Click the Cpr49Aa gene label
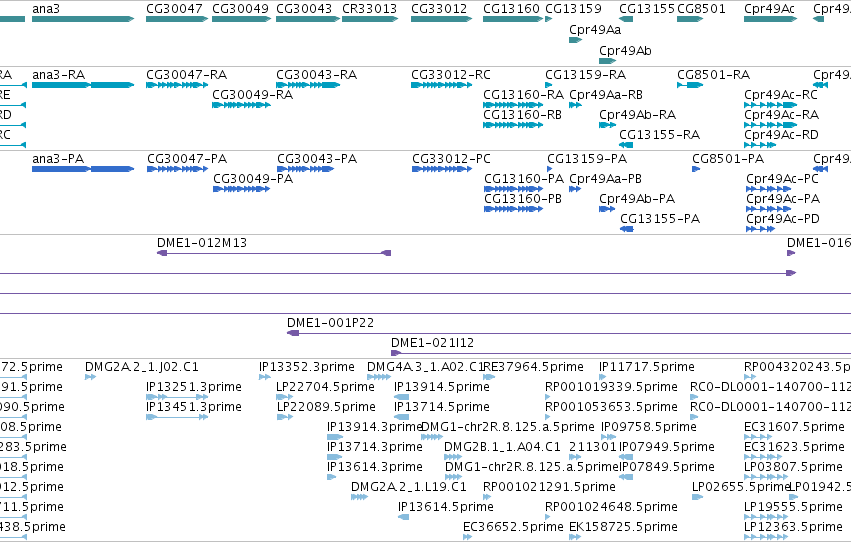Screen dimensions: 851x542 (x=595, y=29)
